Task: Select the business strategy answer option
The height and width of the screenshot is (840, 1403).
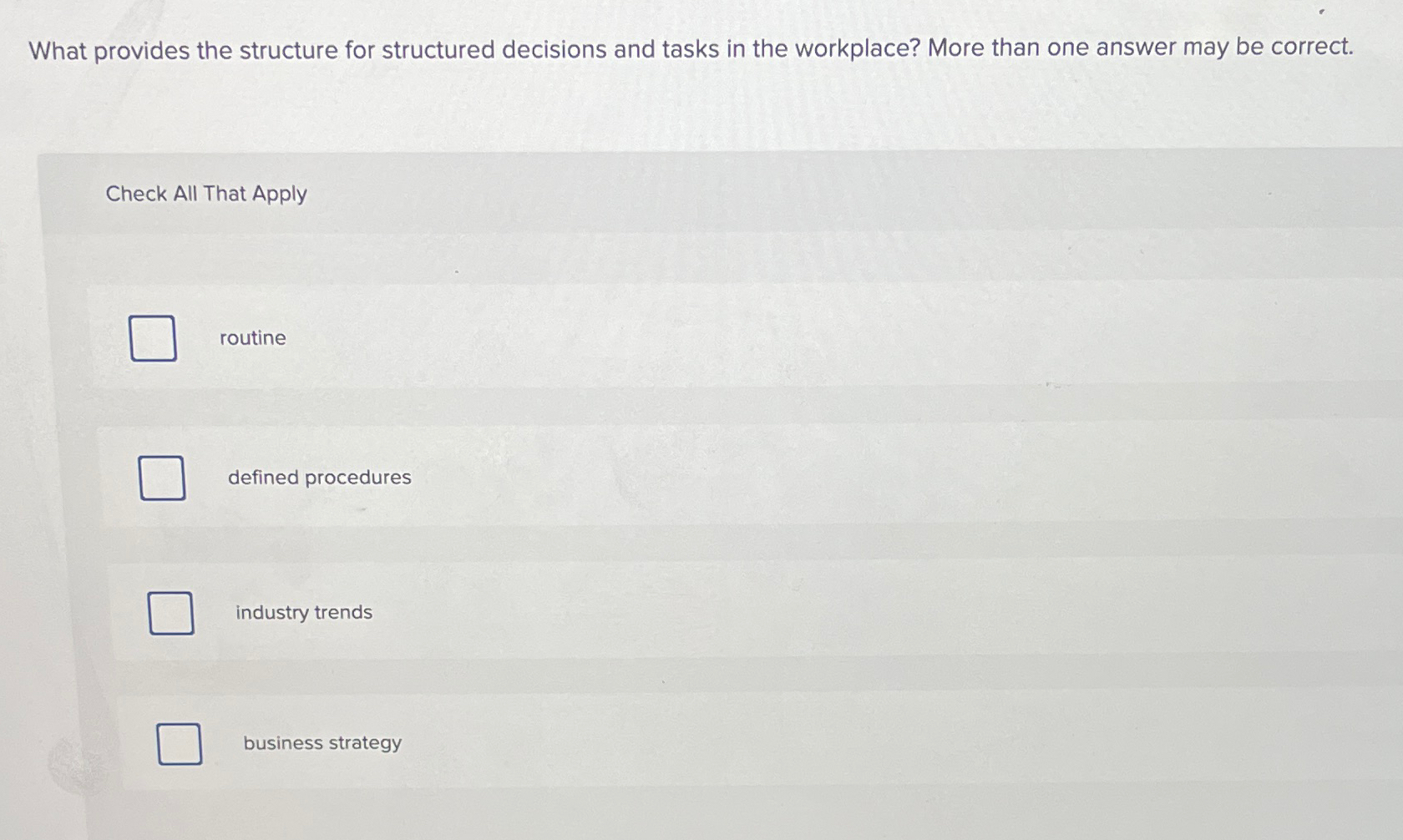Action: (179, 743)
